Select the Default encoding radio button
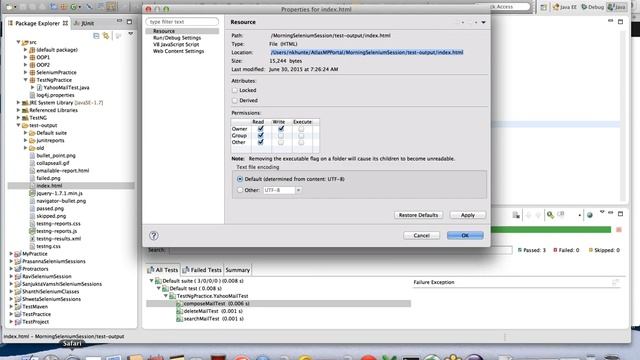 pyautogui.click(x=240, y=179)
